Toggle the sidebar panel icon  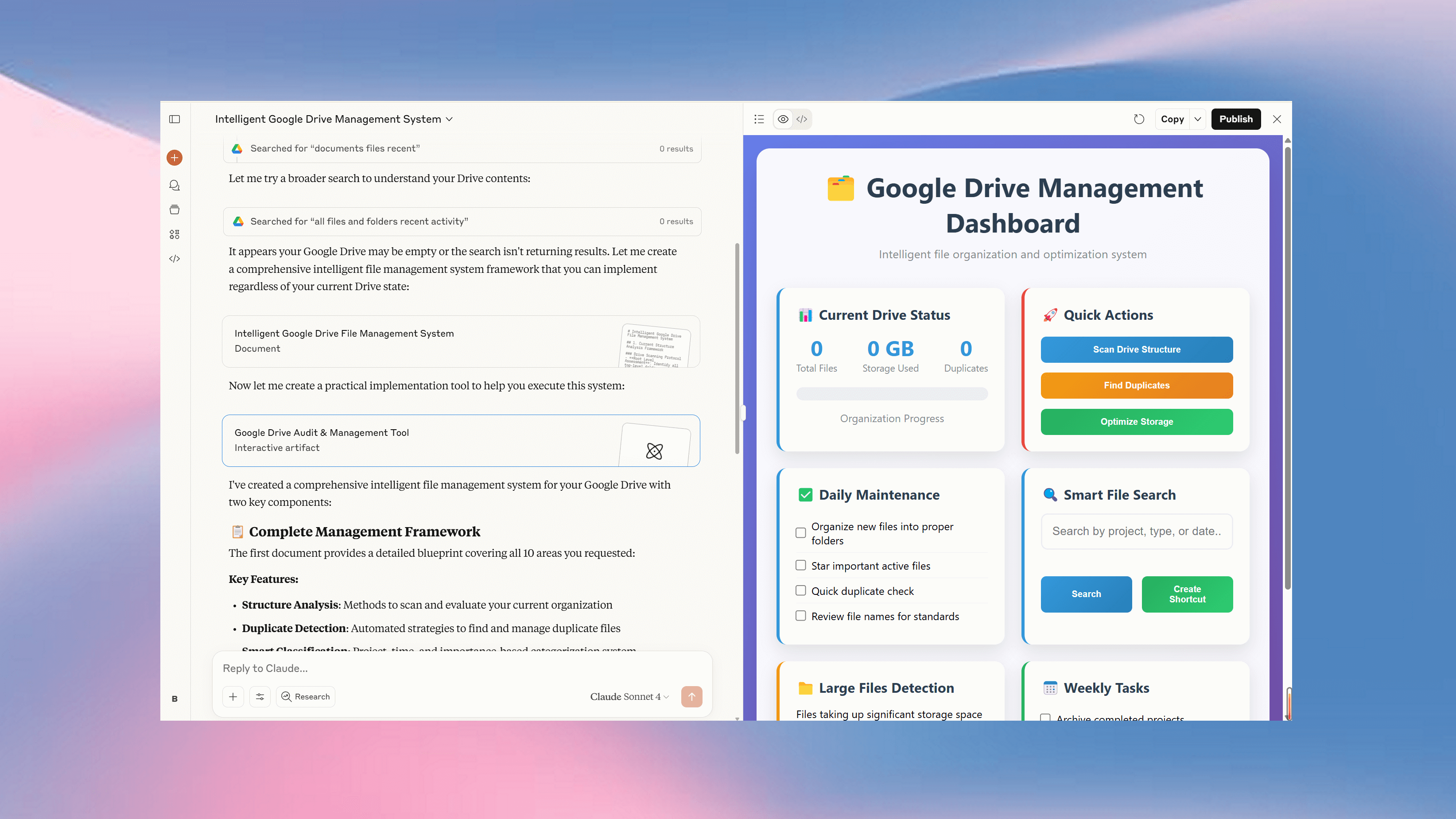[x=174, y=119]
